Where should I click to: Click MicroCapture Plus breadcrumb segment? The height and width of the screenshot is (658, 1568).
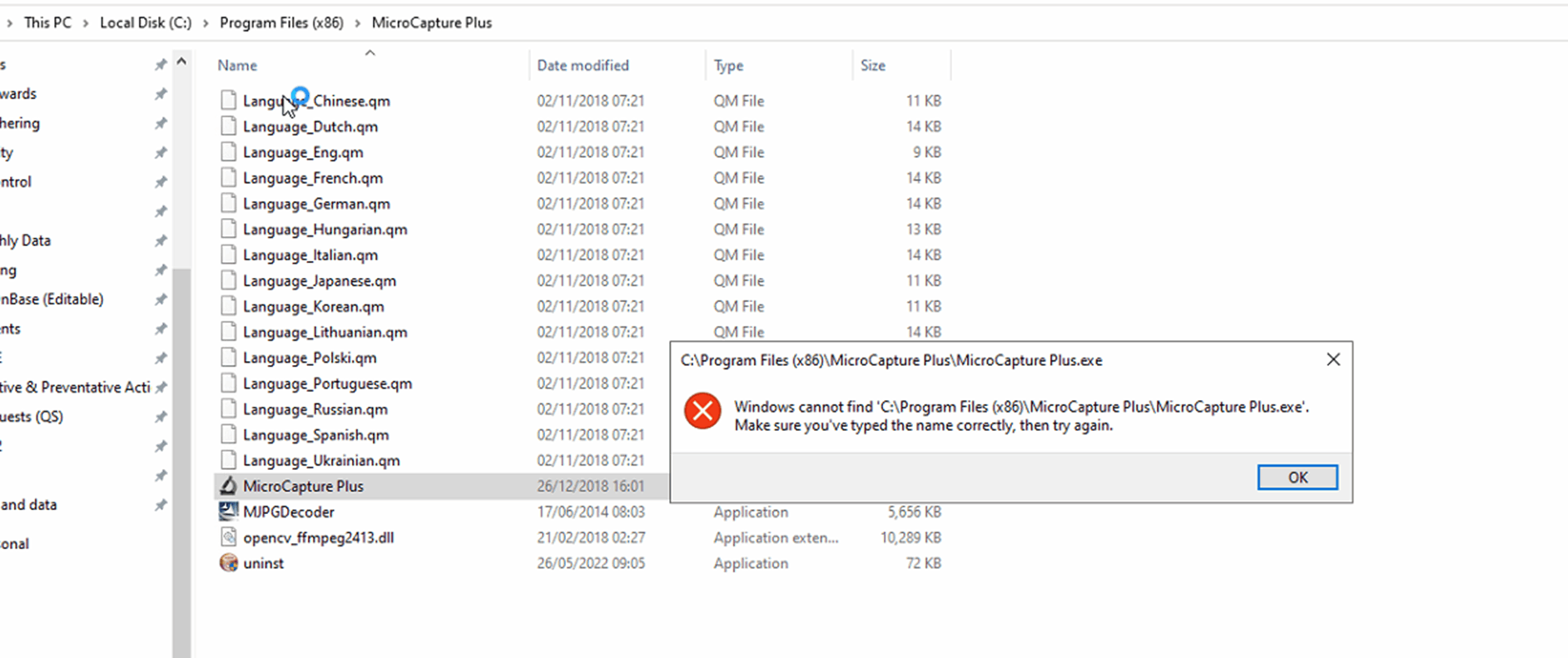pos(431,22)
